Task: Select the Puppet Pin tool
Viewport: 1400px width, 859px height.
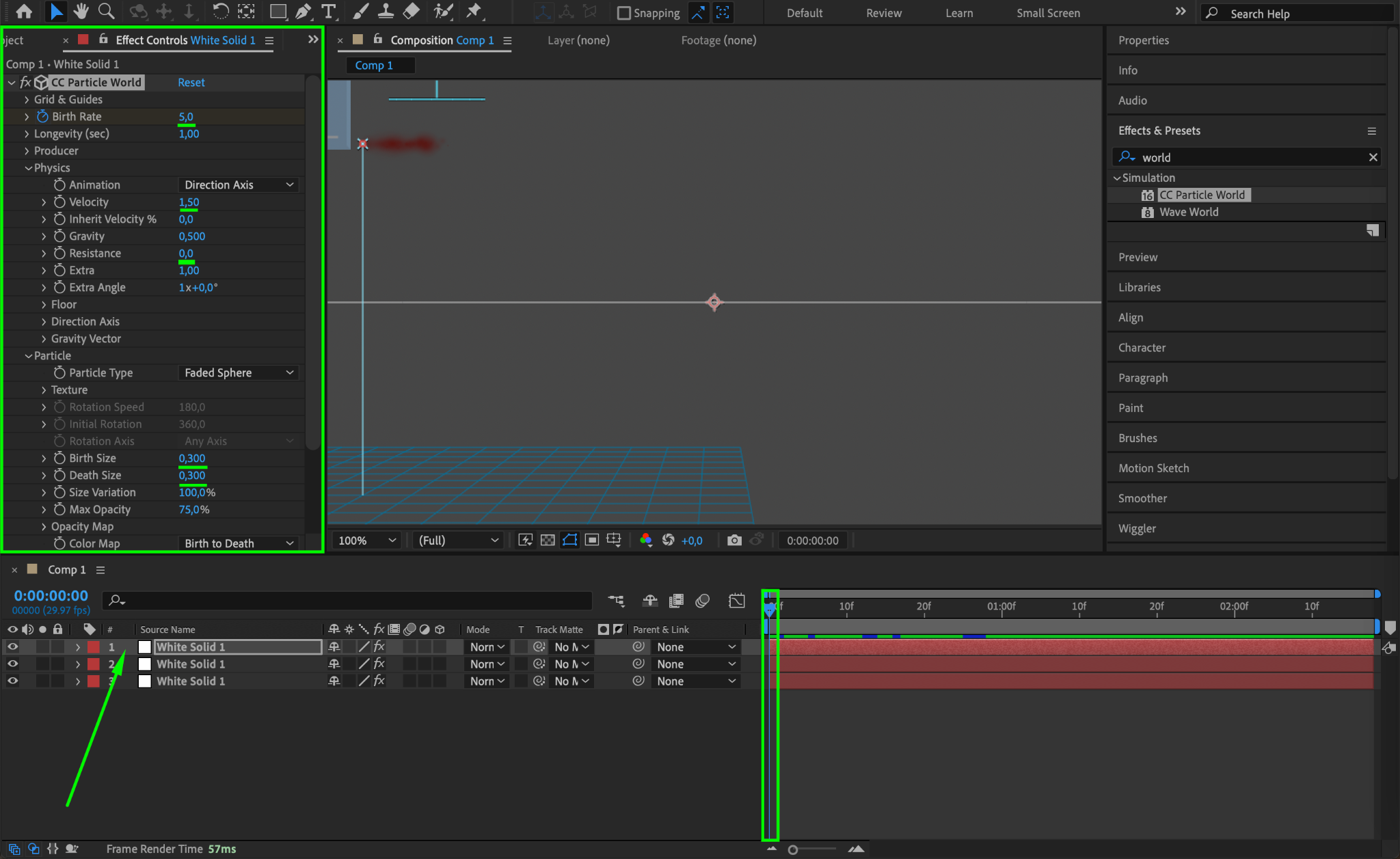Action: tap(473, 12)
